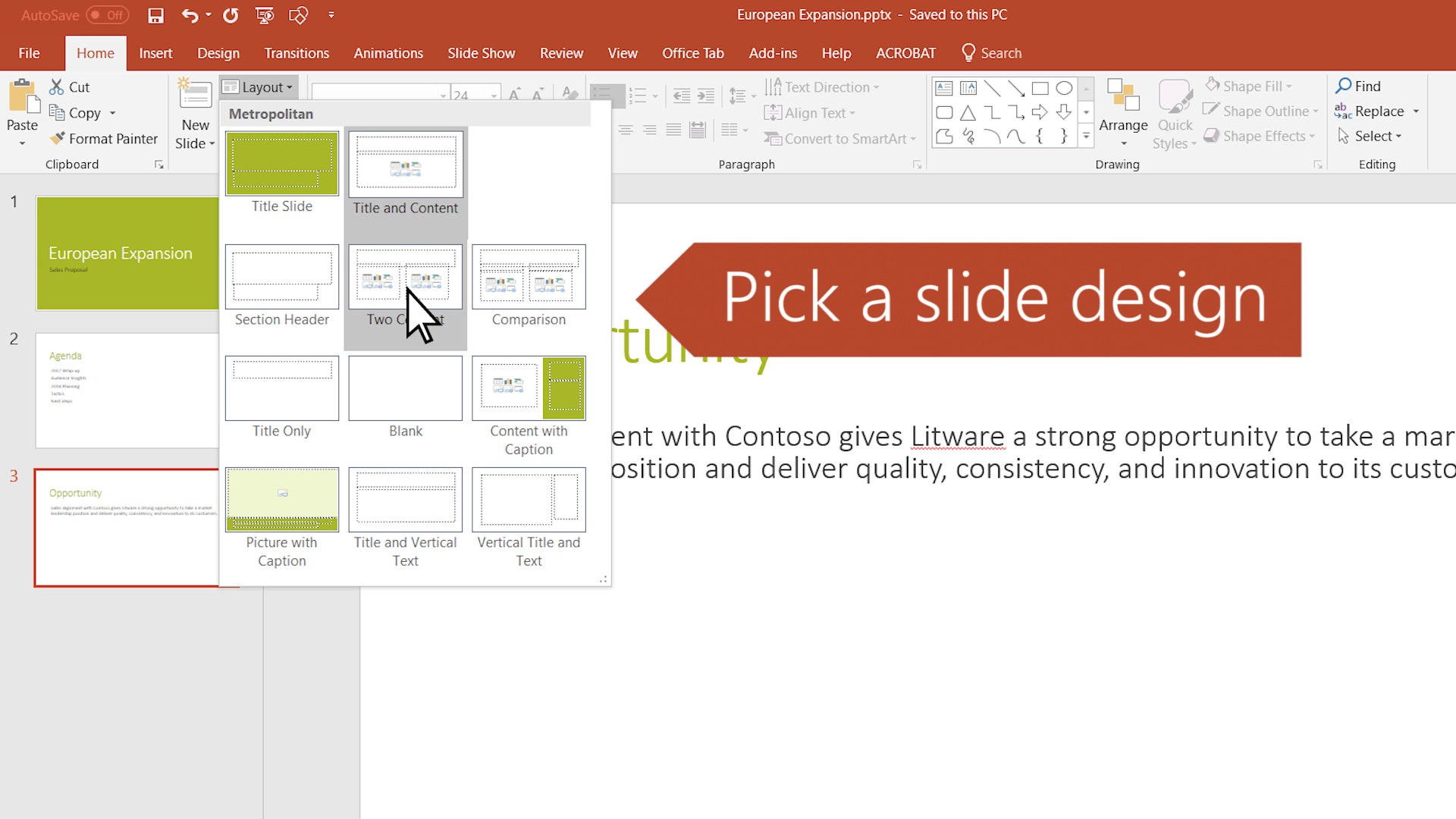Screen dimensions: 1456x819
Task: Select the oval shape in the shapes gallery
Action: coord(1064,88)
